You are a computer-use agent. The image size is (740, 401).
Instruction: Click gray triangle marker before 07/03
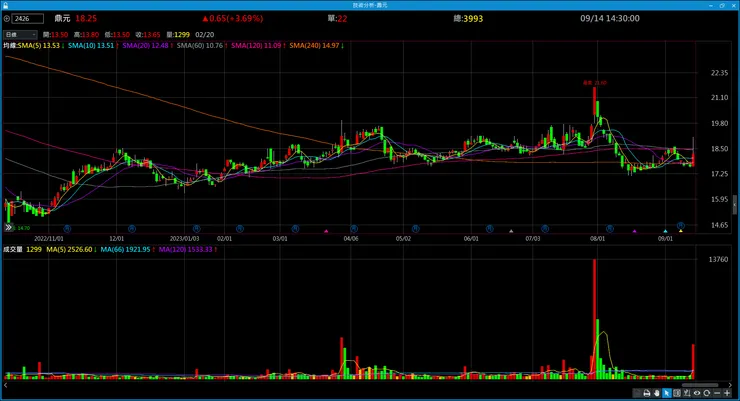pyautogui.click(x=511, y=231)
